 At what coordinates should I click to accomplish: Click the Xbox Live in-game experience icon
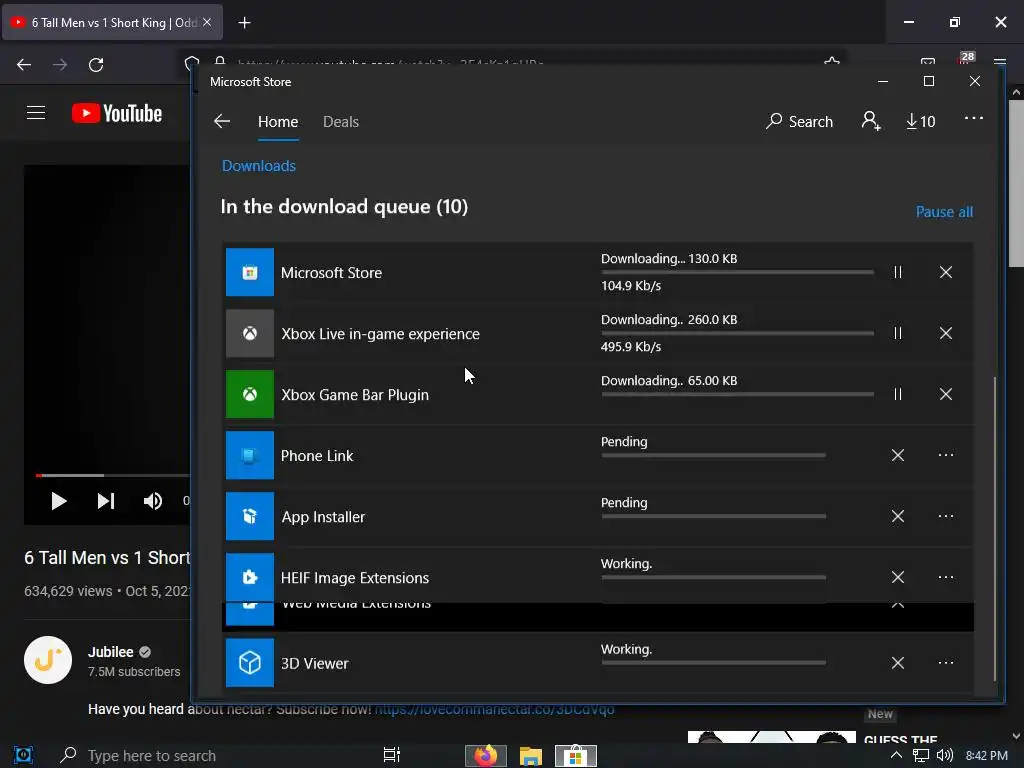point(249,333)
